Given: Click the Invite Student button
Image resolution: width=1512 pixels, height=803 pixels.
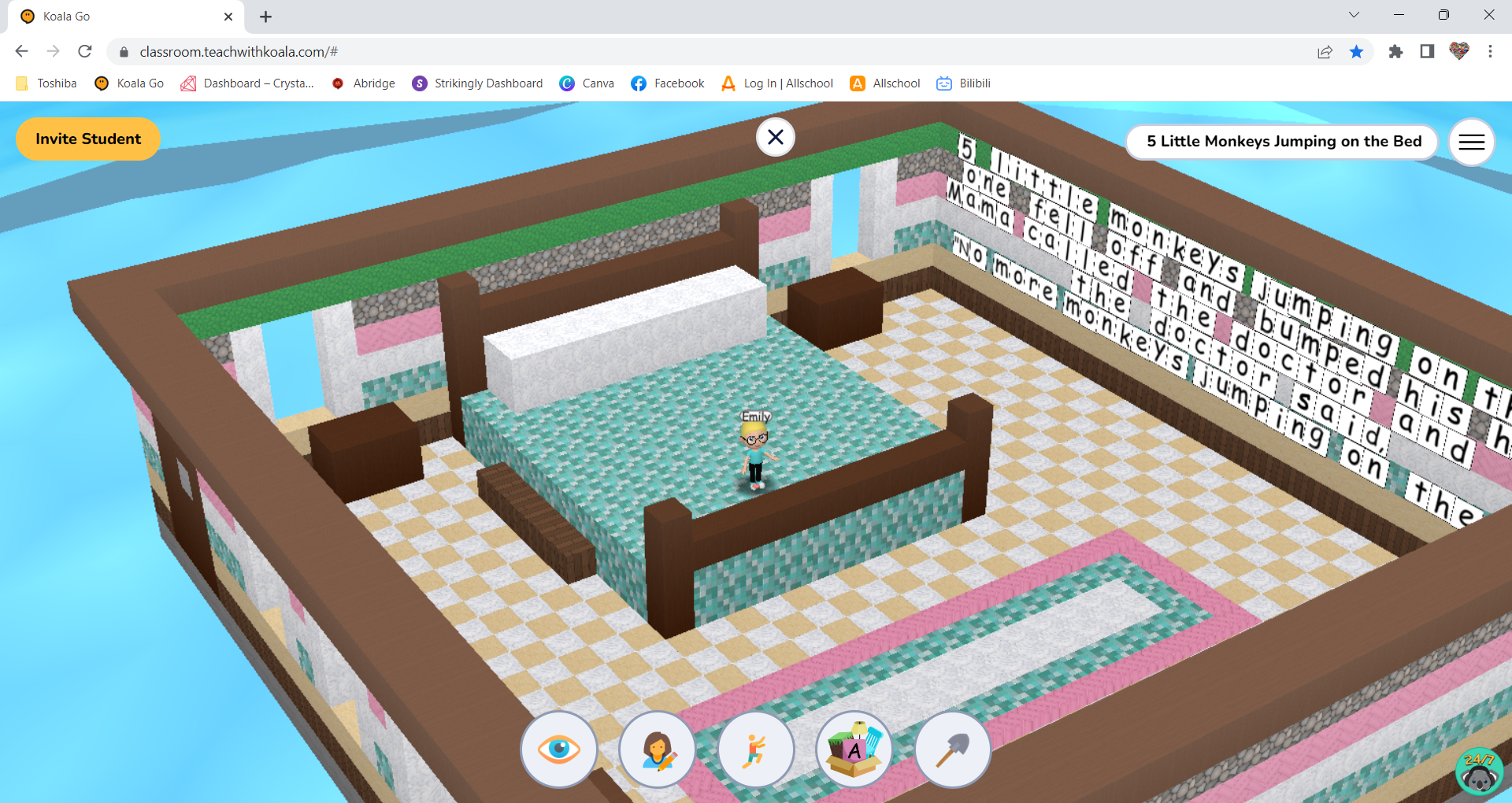Looking at the screenshot, I should point(87,139).
